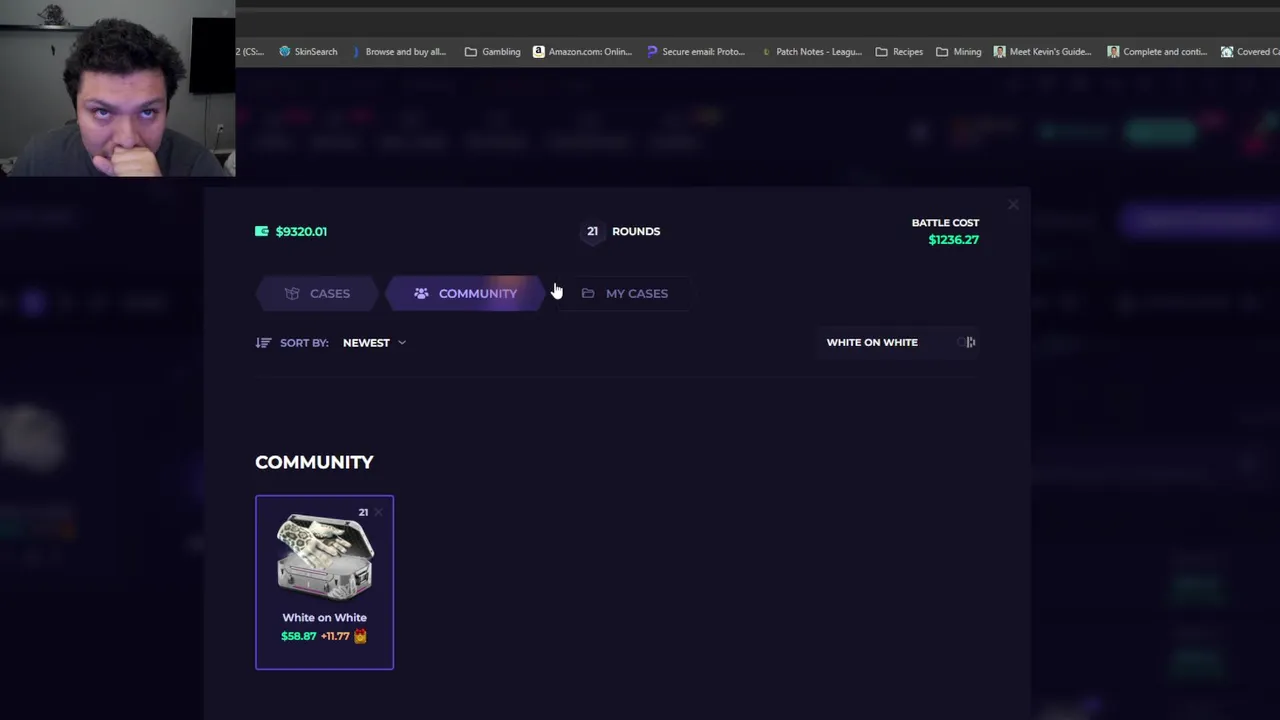Open the Amazon.com bookmark
1280x720 pixels.
coord(582,51)
